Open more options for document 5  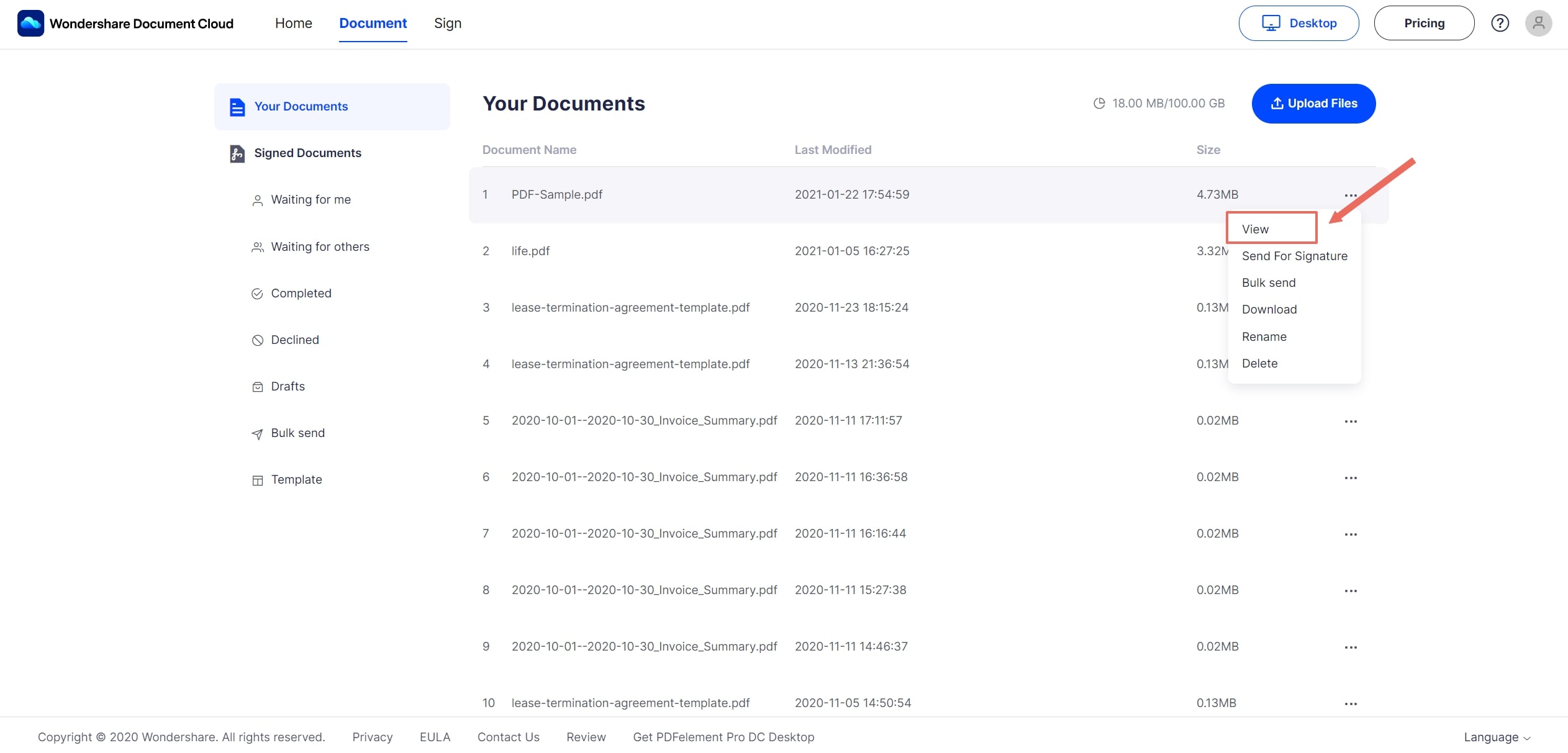coord(1351,422)
